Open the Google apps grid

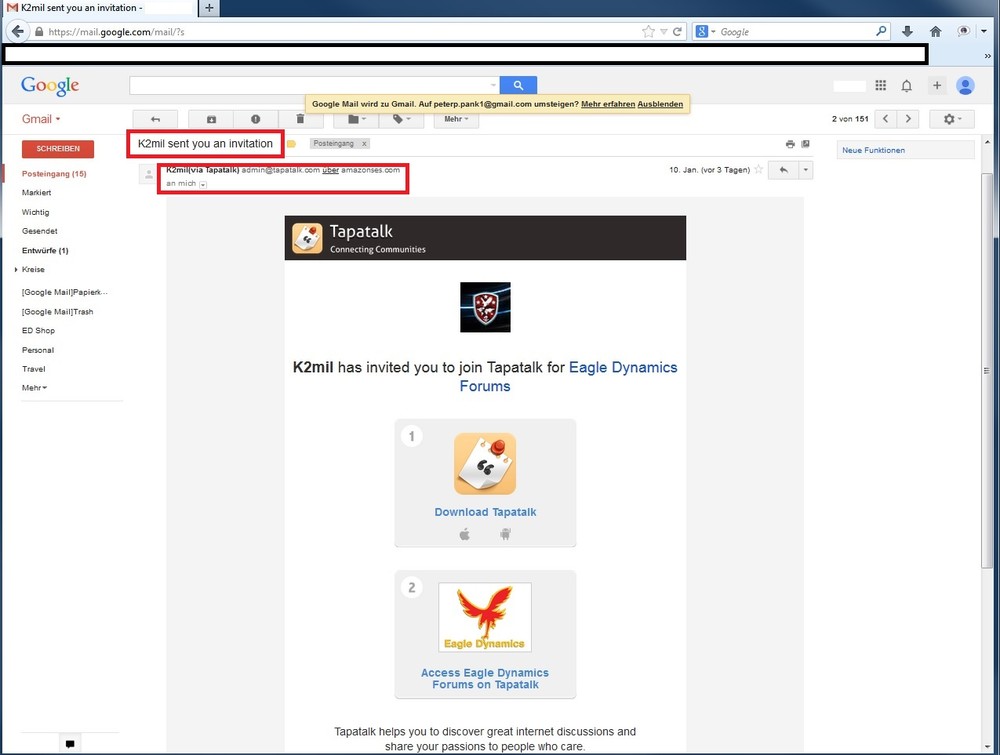[881, 85]
